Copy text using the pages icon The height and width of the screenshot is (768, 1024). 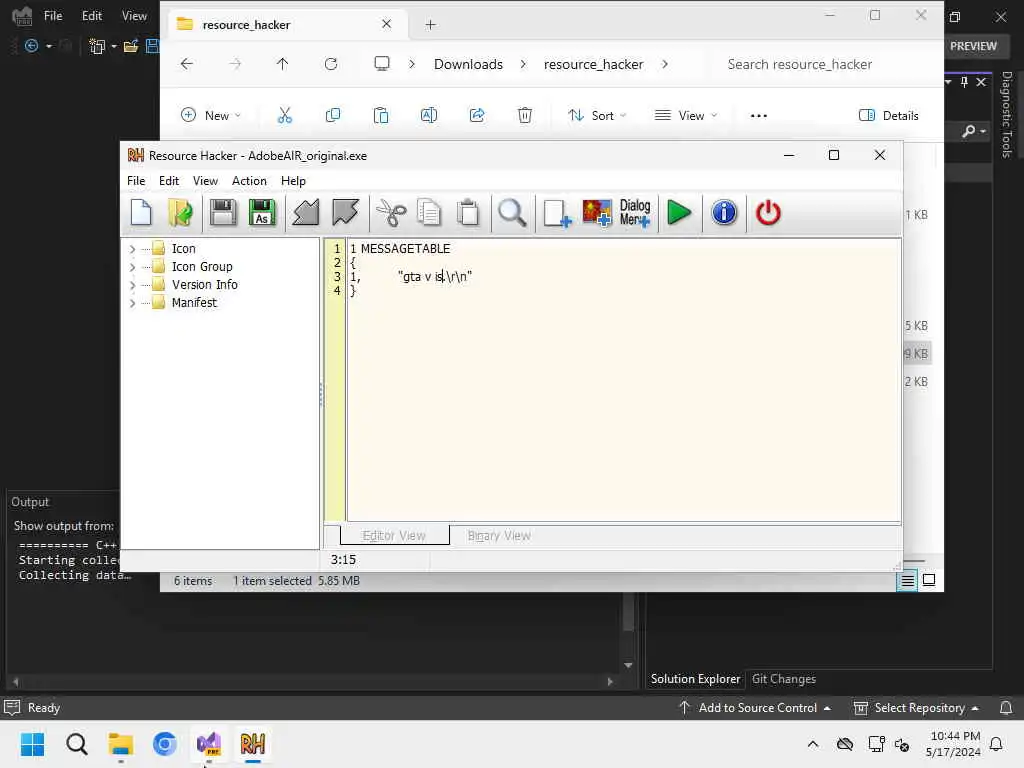[x=429, y=213]
